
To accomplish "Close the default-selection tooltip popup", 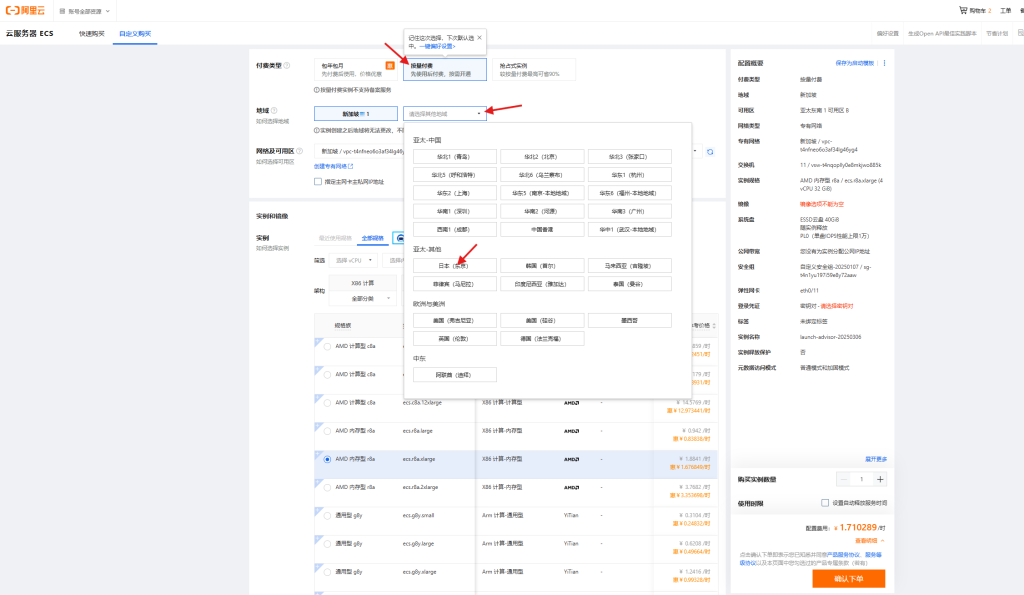I will (479, 37).
